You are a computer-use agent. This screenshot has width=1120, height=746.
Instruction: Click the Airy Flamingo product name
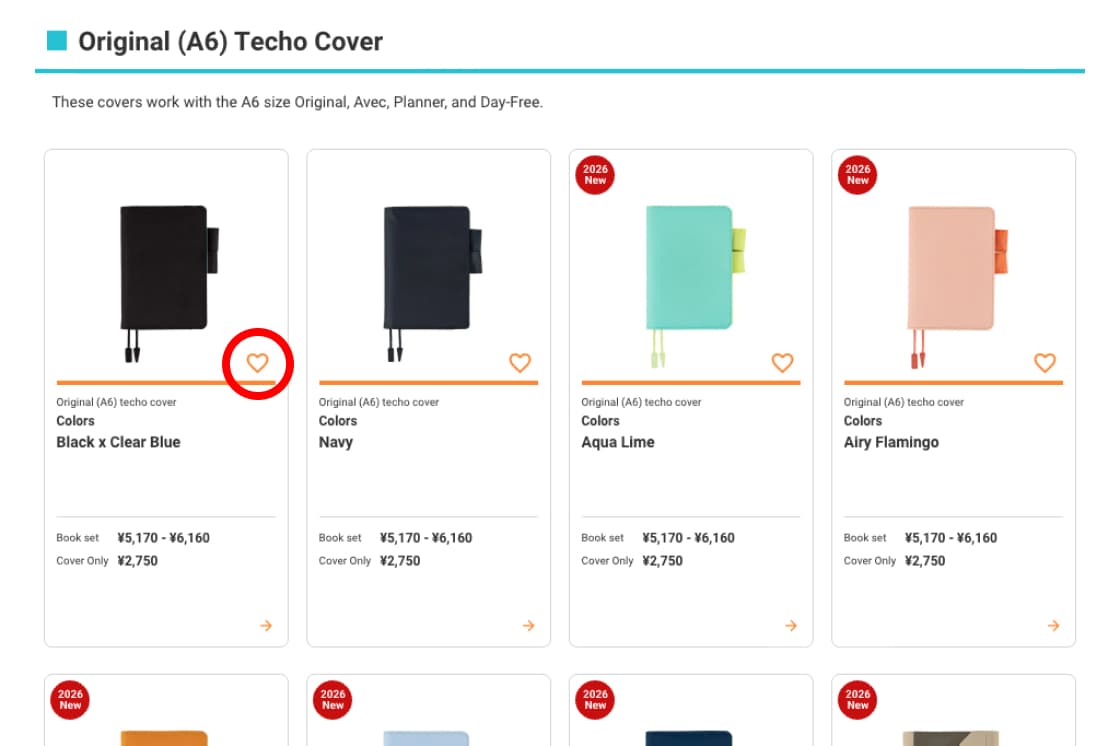tap(891, 442)
